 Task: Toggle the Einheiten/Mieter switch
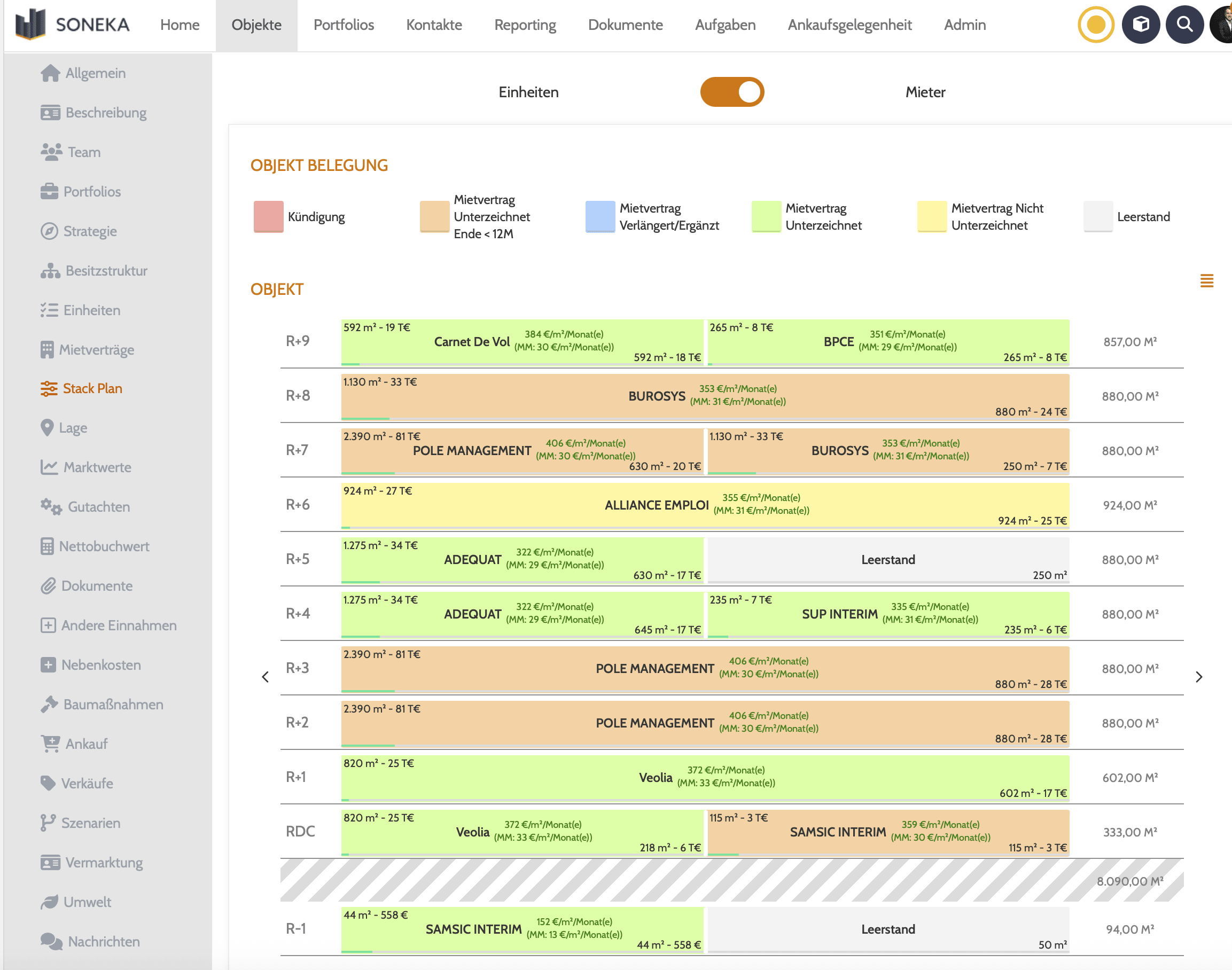point(731,92)
